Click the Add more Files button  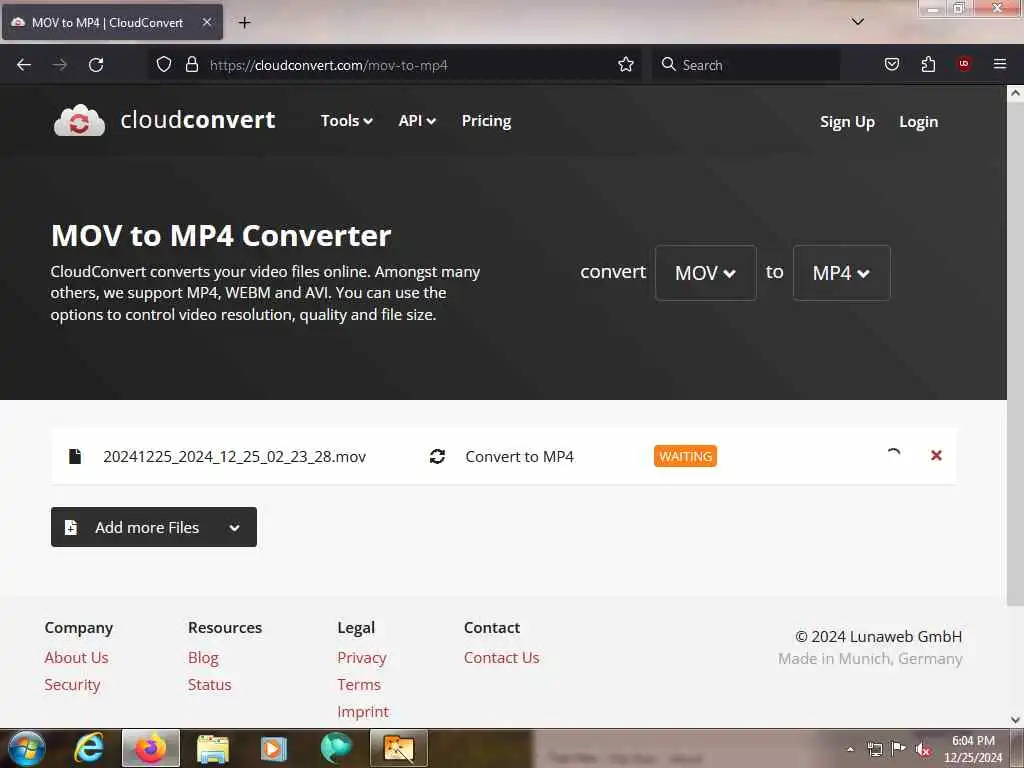coord(153,527)
